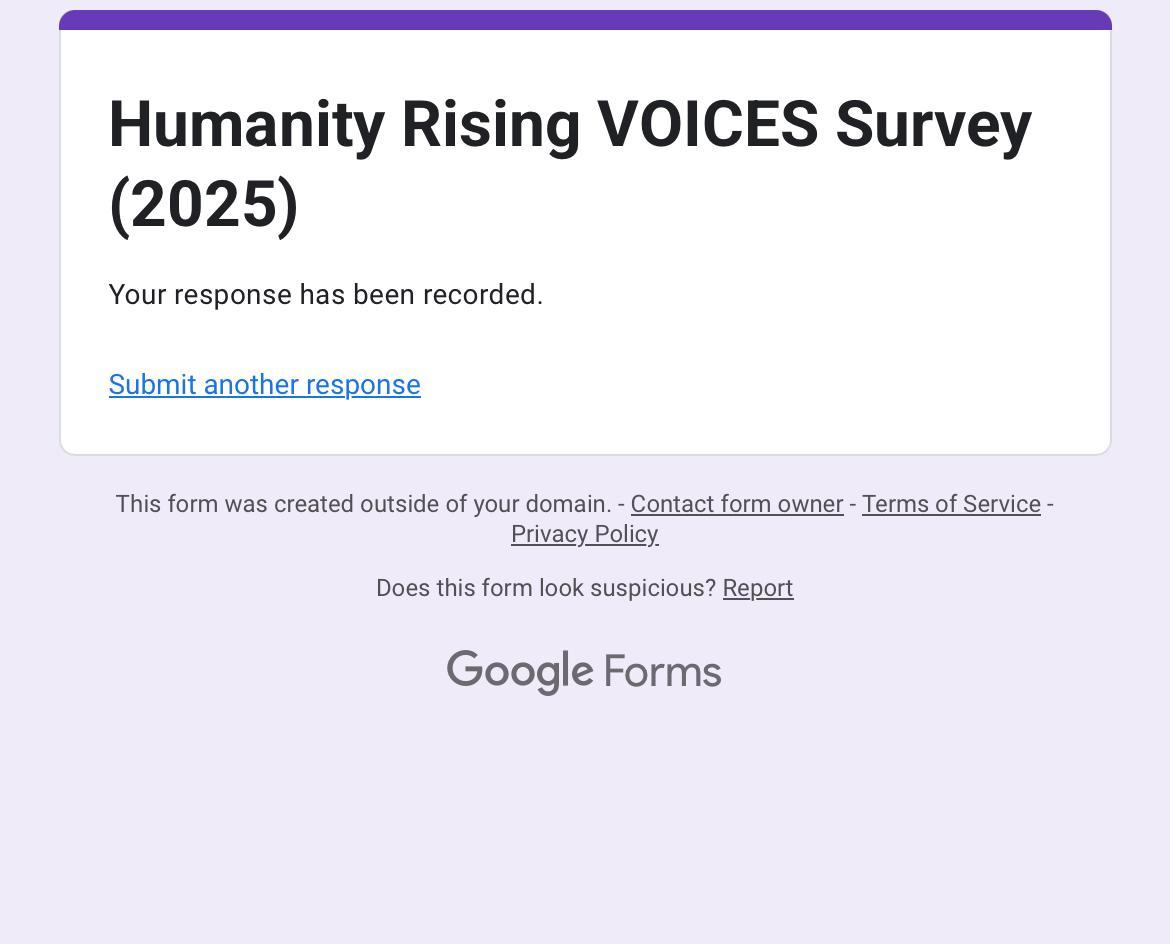Click the purple header bar of the card
This screenshot has width=1170, height=944.
click(x=585, y=20)
